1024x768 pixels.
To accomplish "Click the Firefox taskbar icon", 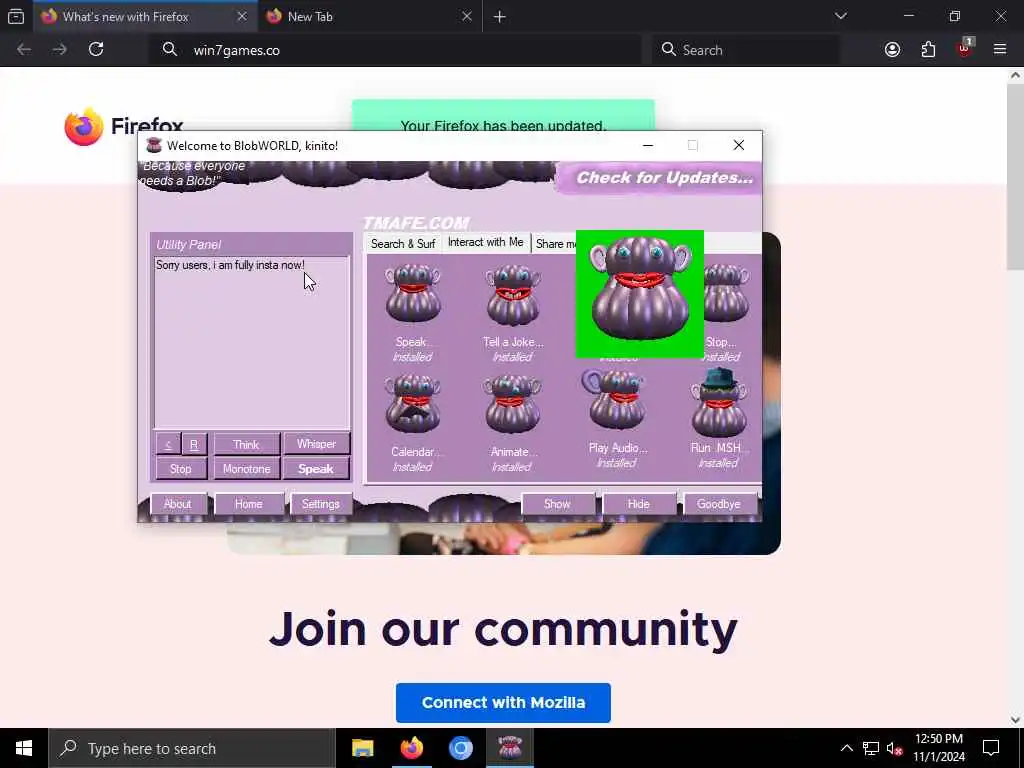I will 411,748.
